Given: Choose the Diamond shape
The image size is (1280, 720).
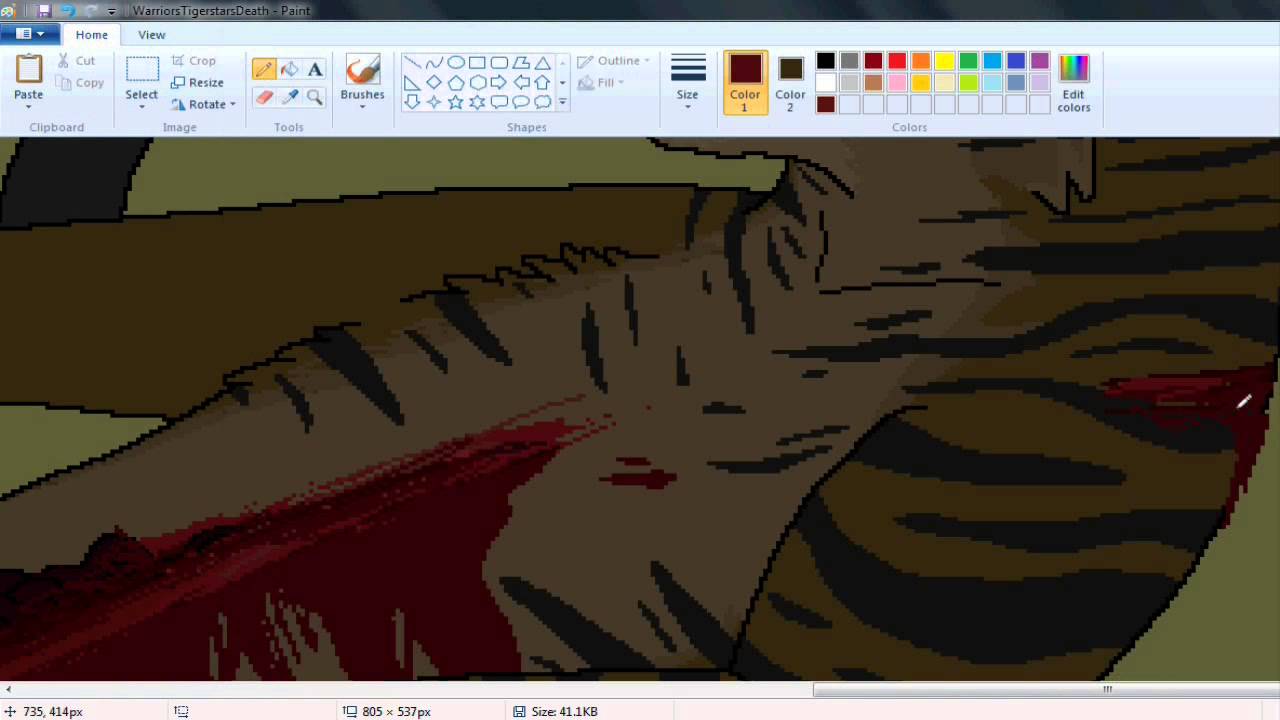Looking at the screenshot, I should click(x=434, y=82).
